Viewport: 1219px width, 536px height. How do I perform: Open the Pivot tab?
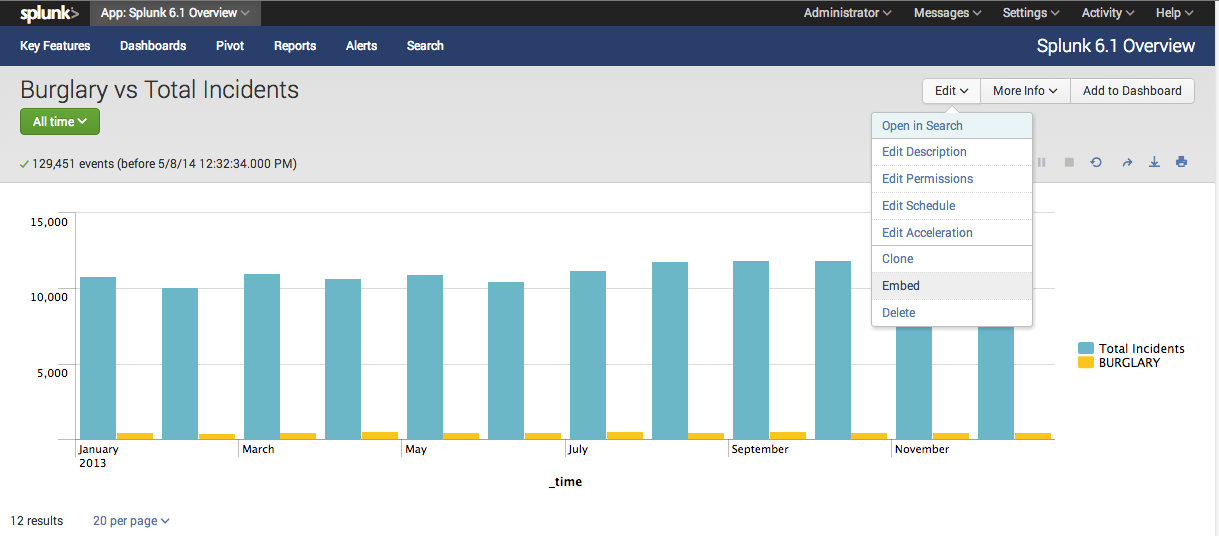pos(230,46)
